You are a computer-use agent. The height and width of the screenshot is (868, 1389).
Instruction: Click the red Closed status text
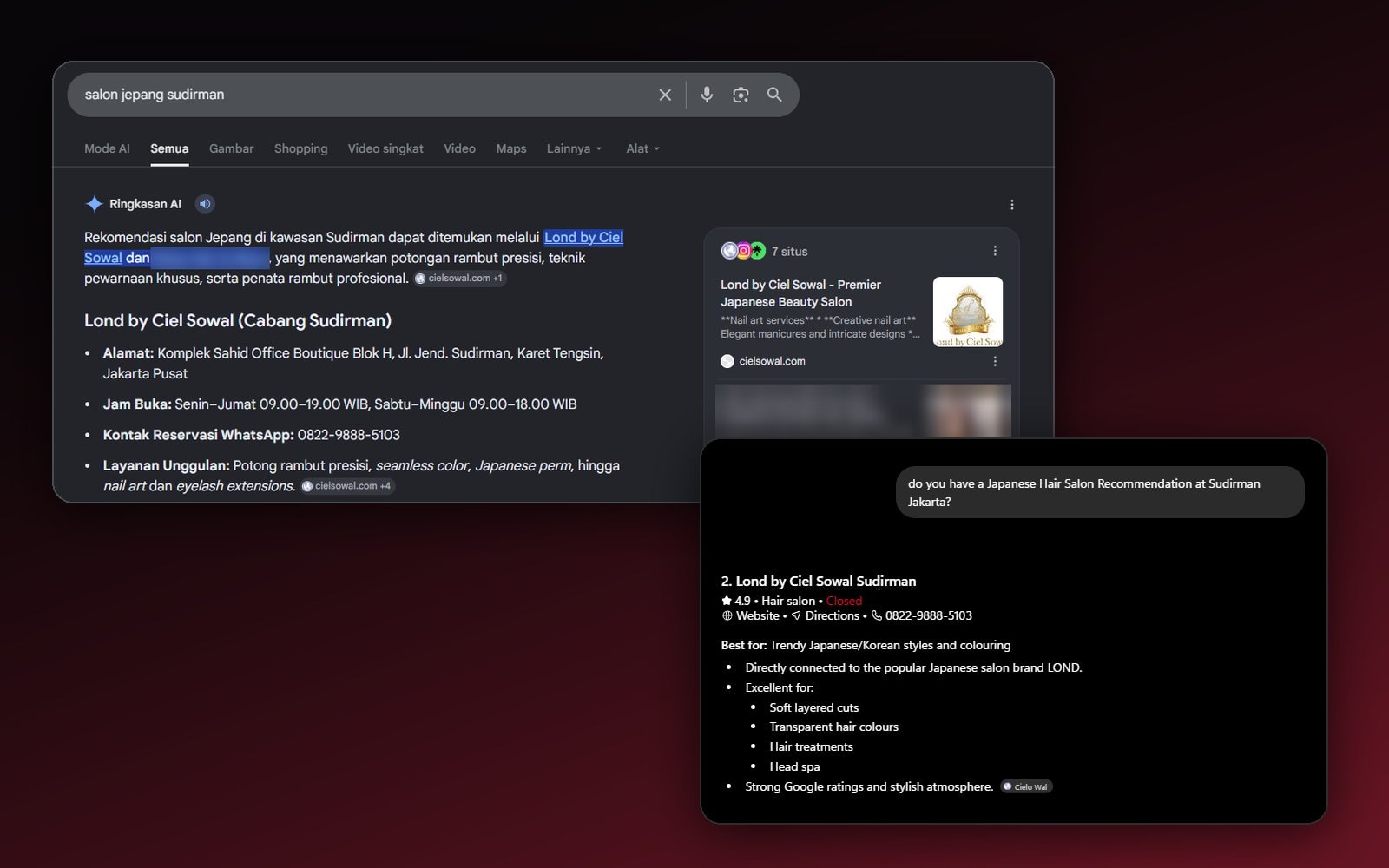point(844,601)
